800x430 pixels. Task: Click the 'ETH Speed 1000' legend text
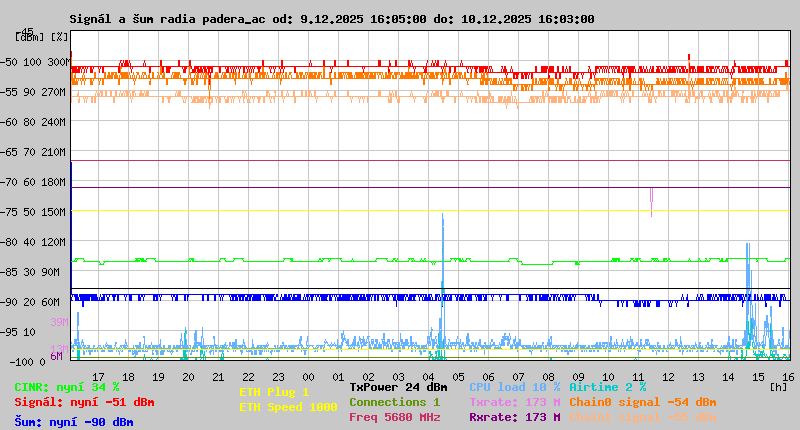288,407
